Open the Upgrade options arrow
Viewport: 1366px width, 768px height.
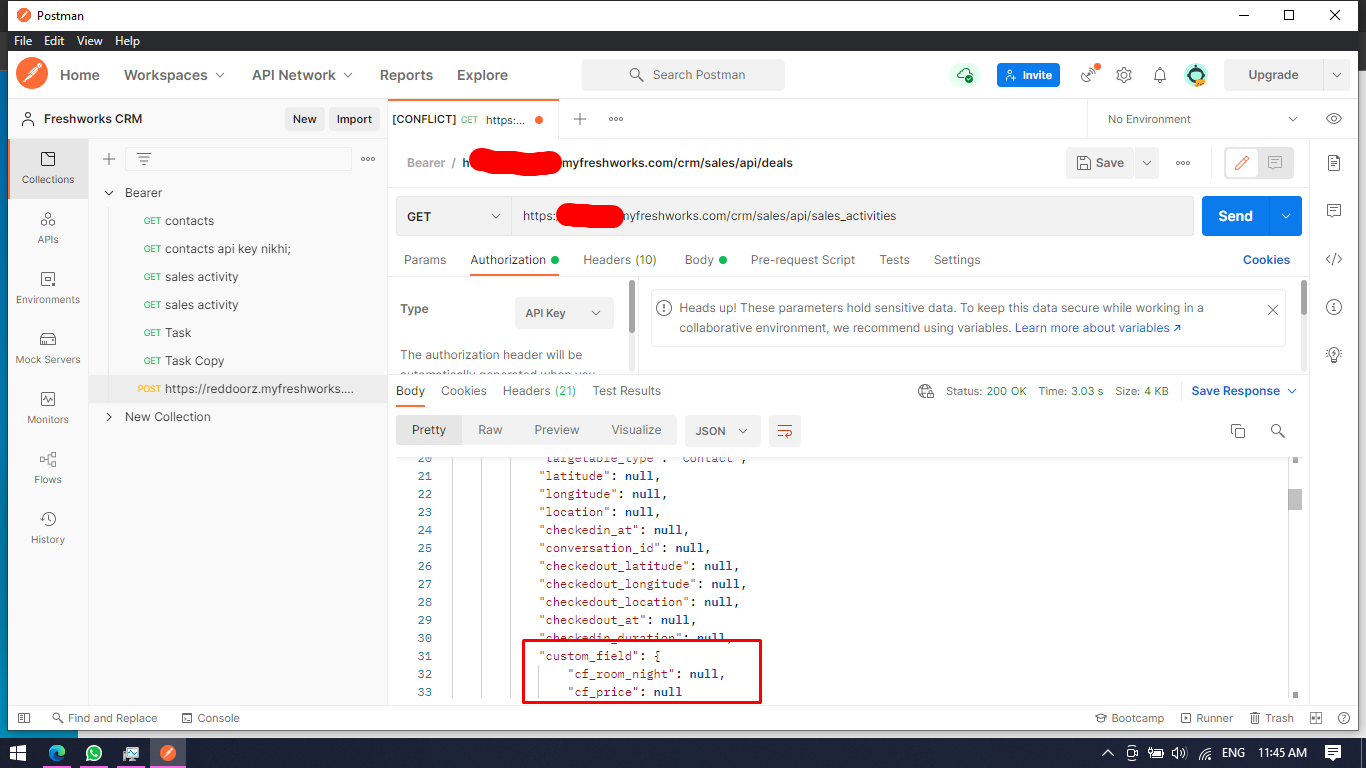[x=1336, y=75]
